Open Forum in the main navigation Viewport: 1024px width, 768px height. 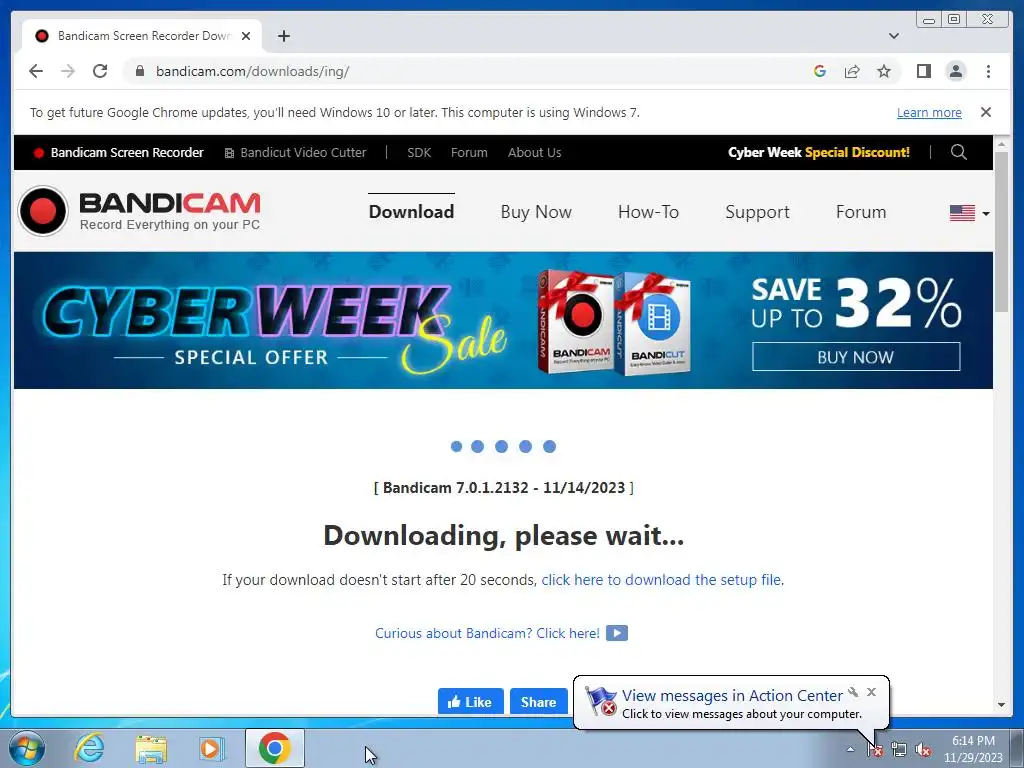tap(861, 212)
